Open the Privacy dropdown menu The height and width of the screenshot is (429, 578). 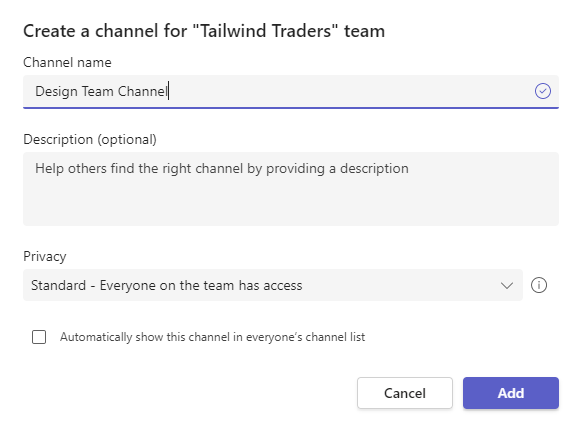point(273,285)
